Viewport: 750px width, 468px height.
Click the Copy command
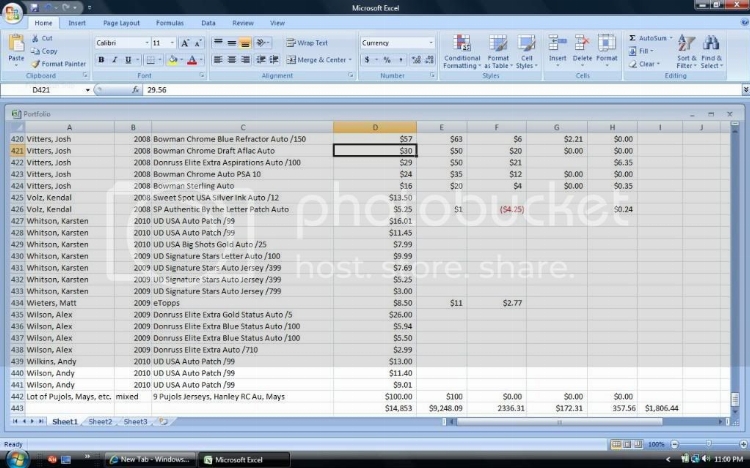click(44, 51)
